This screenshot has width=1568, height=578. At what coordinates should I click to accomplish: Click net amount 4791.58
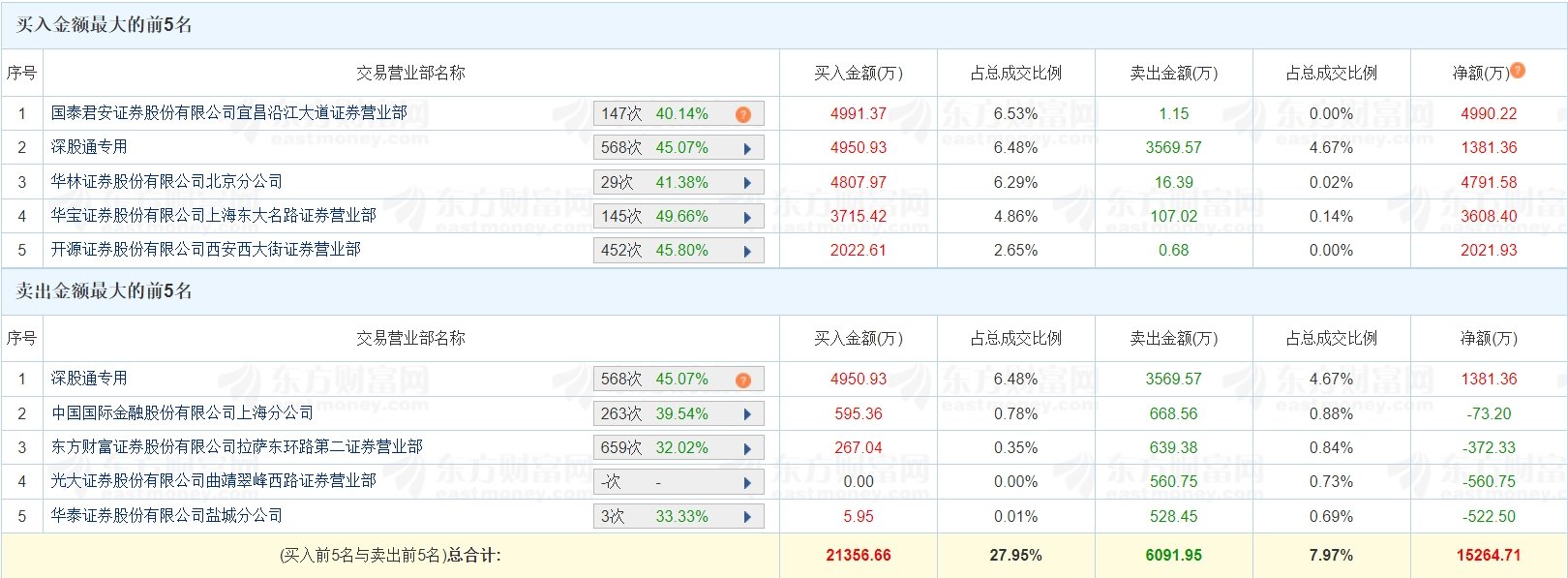click(x=1489, y=183)
